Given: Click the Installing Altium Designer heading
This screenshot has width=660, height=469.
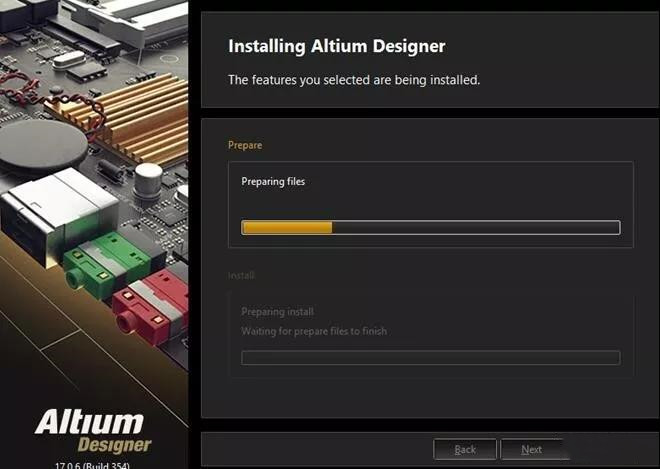Looking at the screenshot, I should [x=337, y=46].
